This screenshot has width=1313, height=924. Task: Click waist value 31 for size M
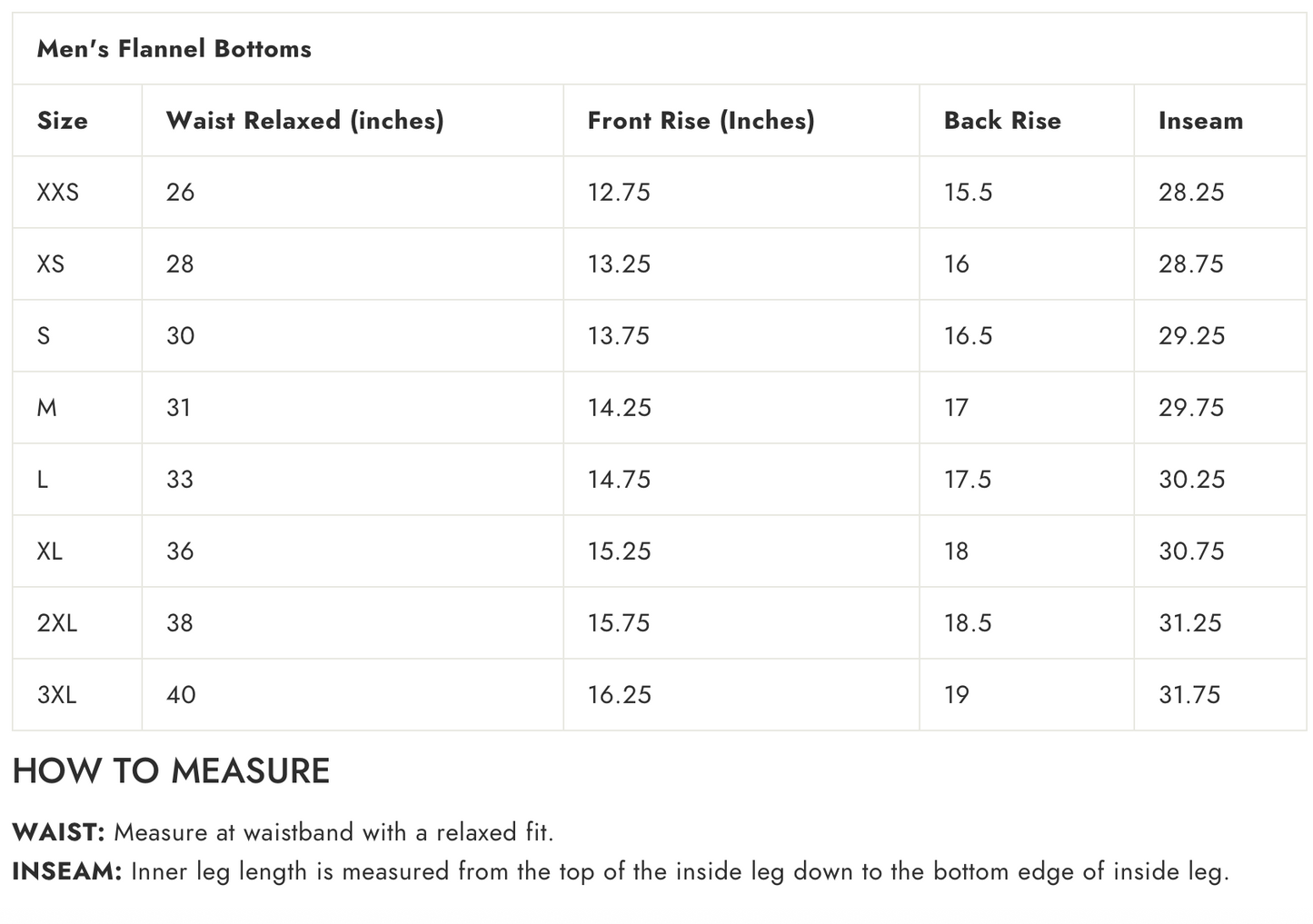[179, 408]
